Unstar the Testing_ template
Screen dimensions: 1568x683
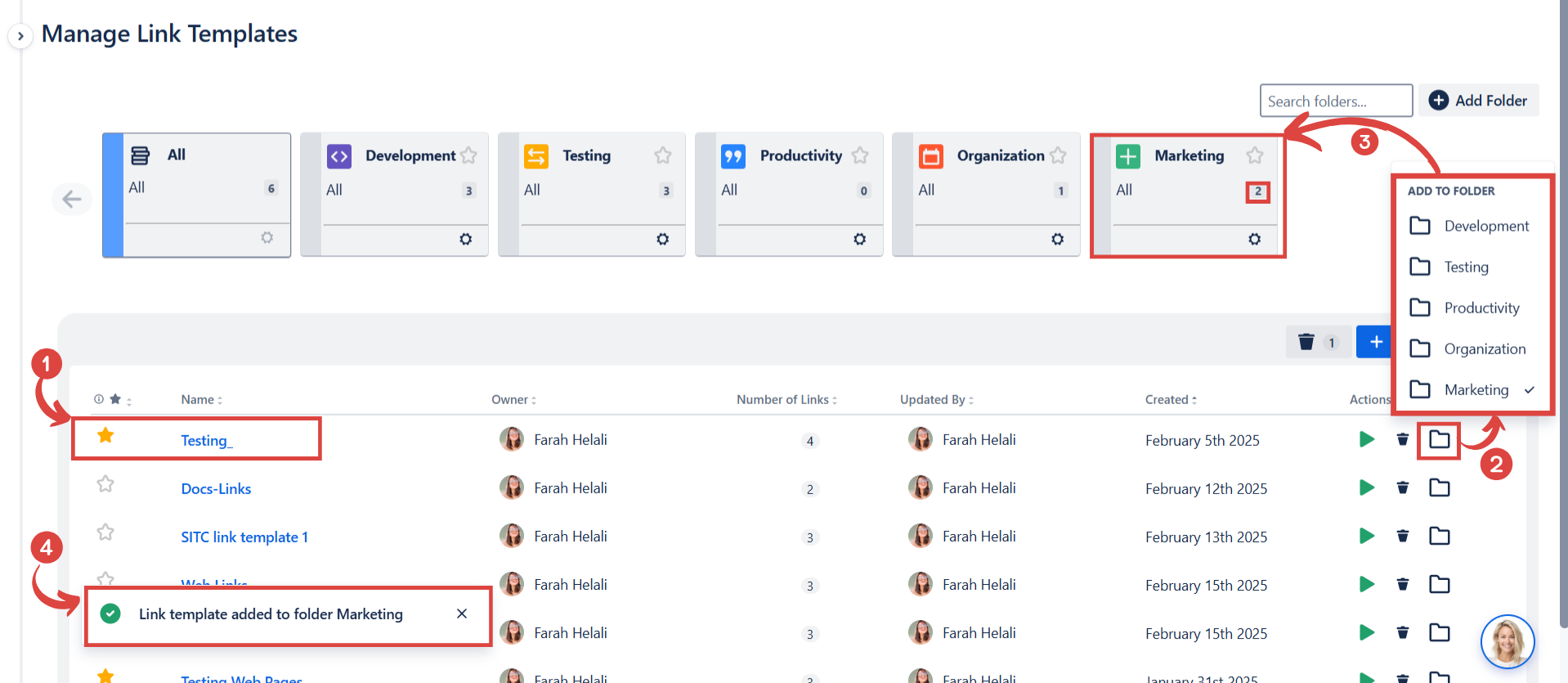click(105, 435)
